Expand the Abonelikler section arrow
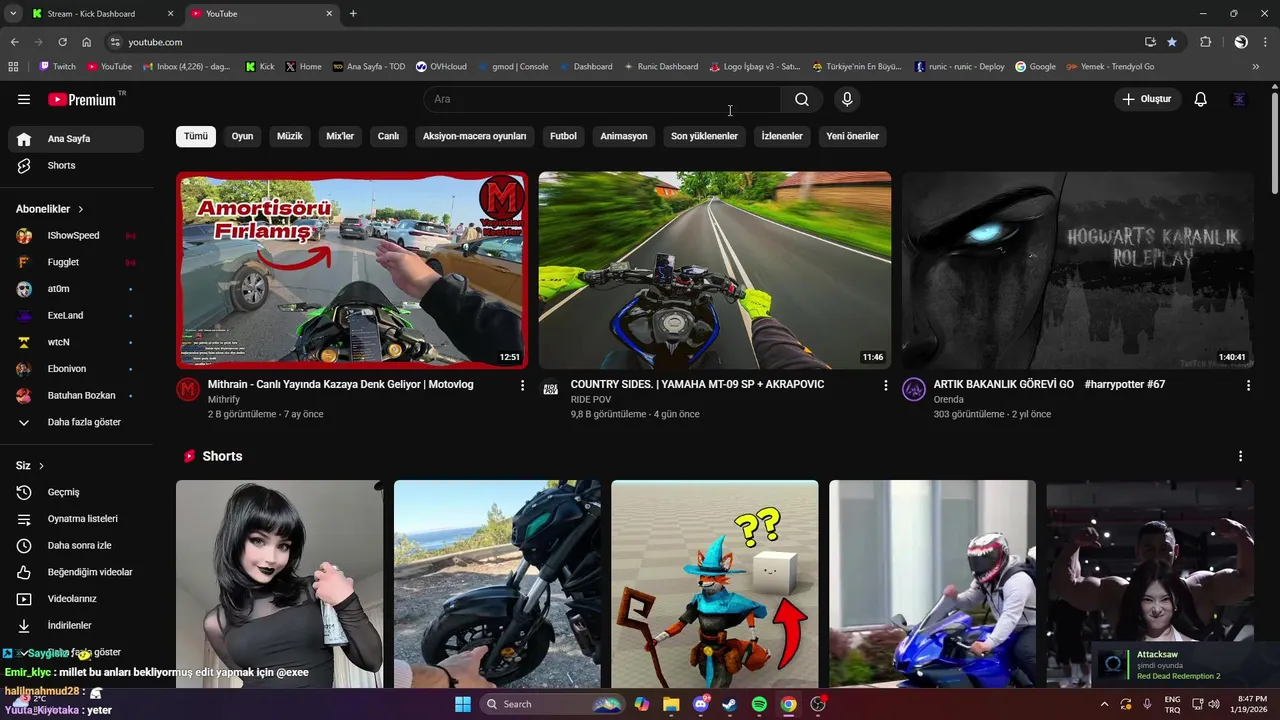 [80, 209]
